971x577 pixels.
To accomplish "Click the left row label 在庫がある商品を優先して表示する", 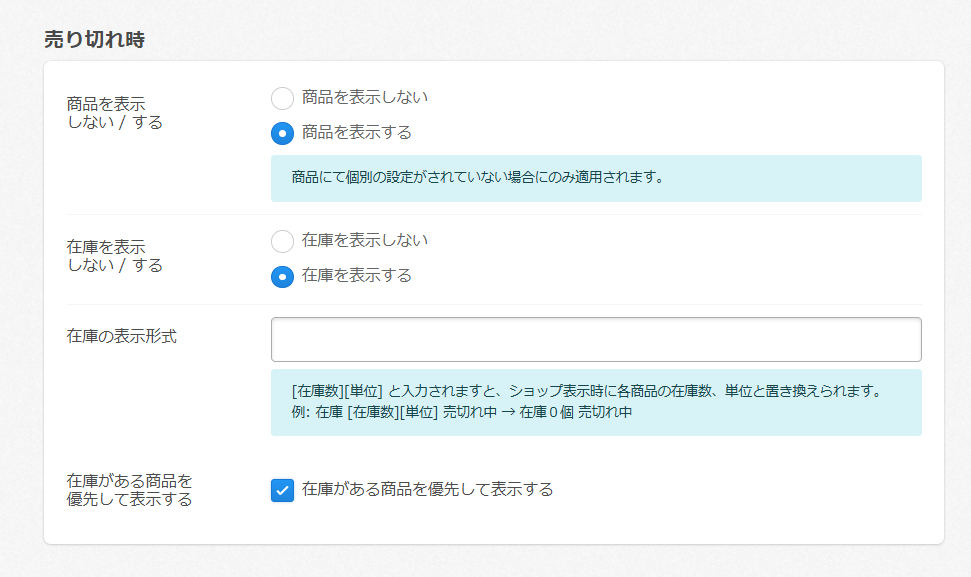I will click(x=129, y=490).
